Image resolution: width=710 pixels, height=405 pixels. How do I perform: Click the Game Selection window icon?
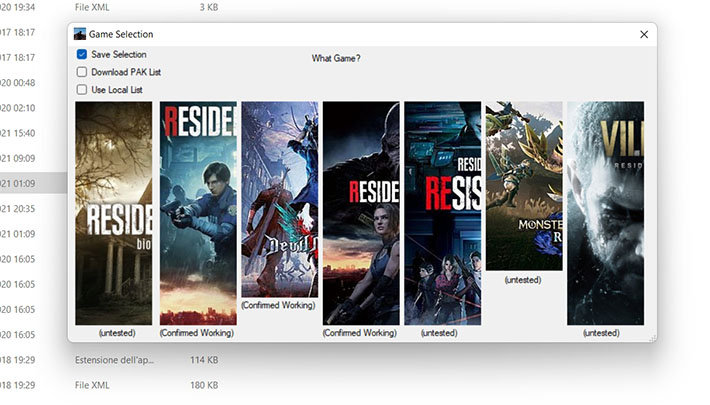[x=80, y=34]
